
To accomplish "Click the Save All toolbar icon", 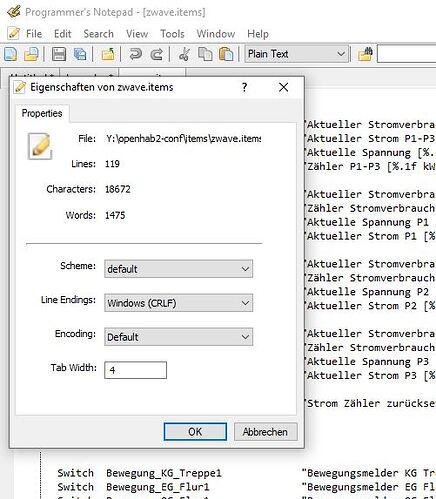I will coord(80,54).
